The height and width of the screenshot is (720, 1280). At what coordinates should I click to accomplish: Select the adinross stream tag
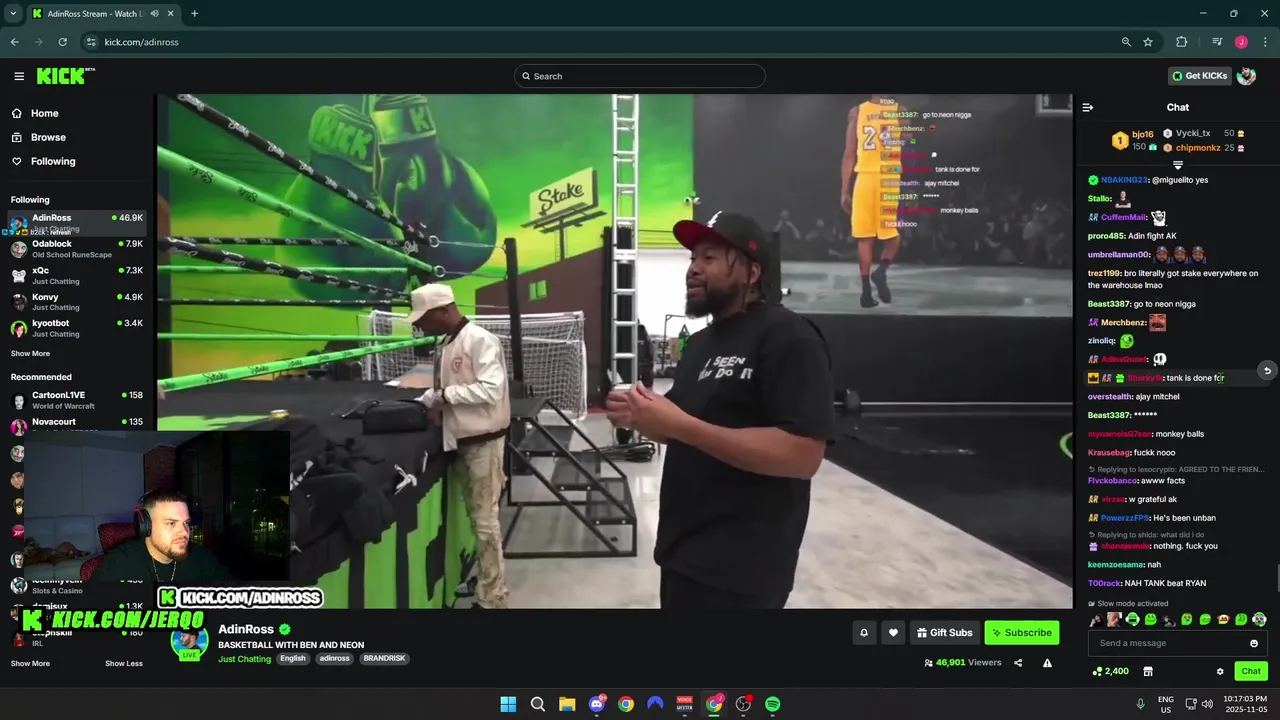coord(335,659)
